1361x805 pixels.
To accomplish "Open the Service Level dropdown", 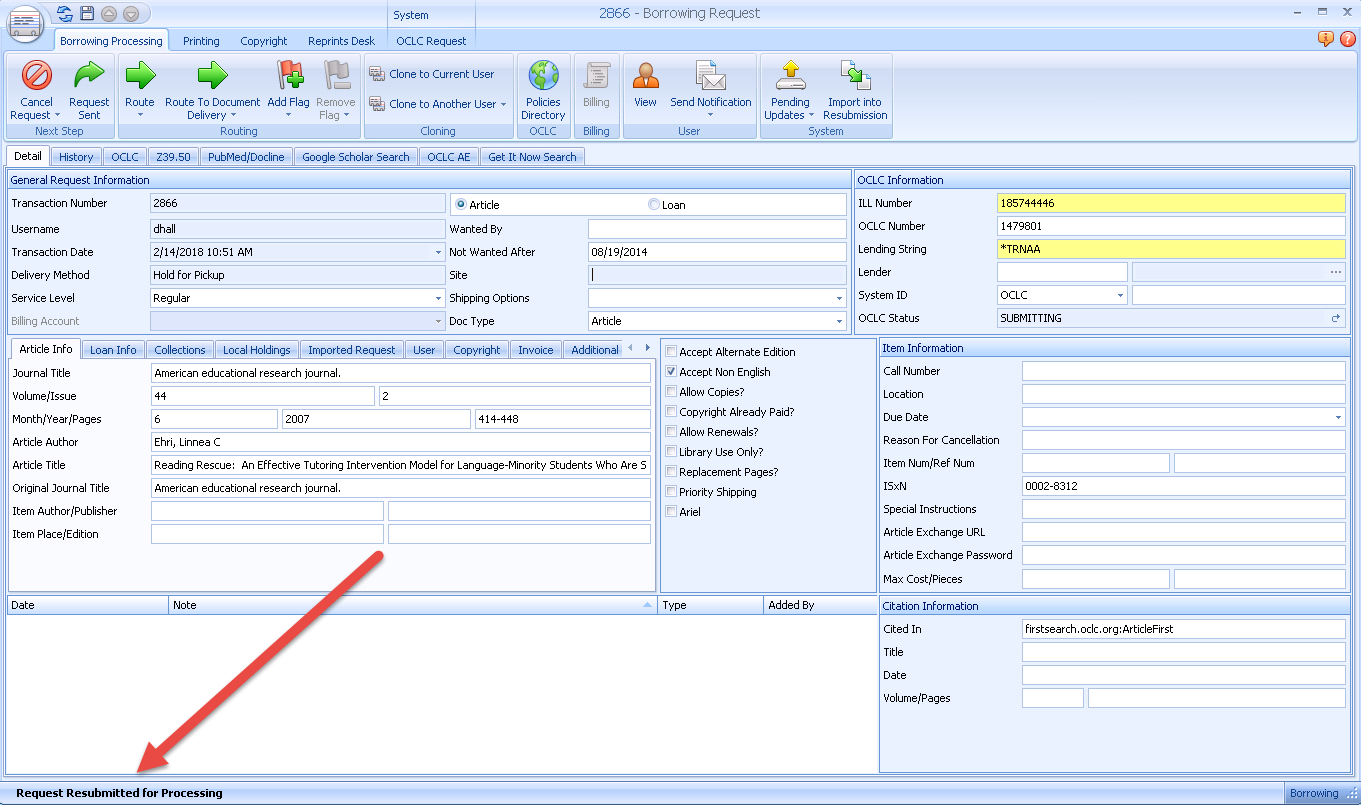I will point(438,298).
